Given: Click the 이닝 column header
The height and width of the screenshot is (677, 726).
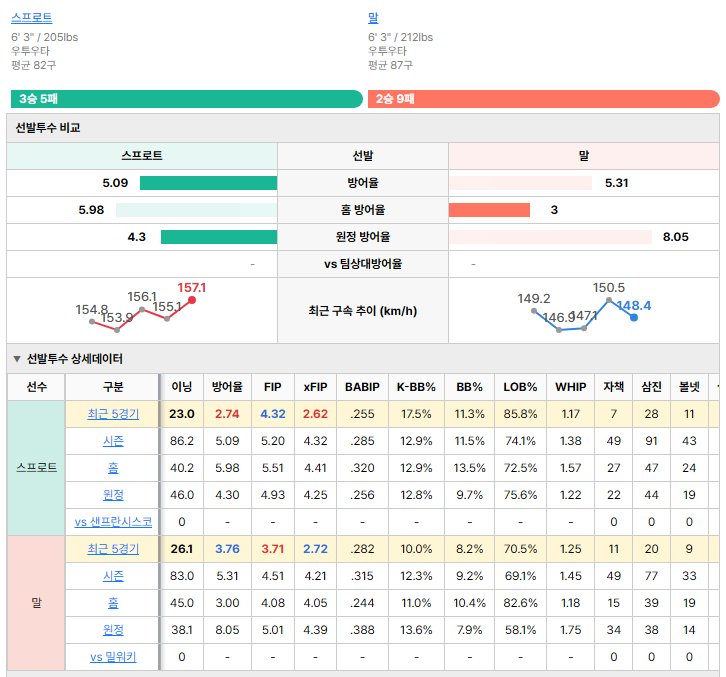Looking at the screenshot, I should coord(182,387).
